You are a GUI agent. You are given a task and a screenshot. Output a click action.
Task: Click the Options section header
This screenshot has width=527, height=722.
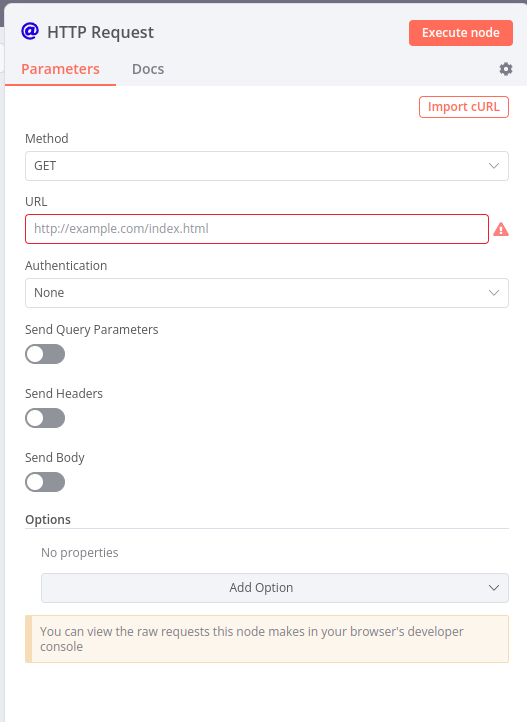(x=48, y=519)
